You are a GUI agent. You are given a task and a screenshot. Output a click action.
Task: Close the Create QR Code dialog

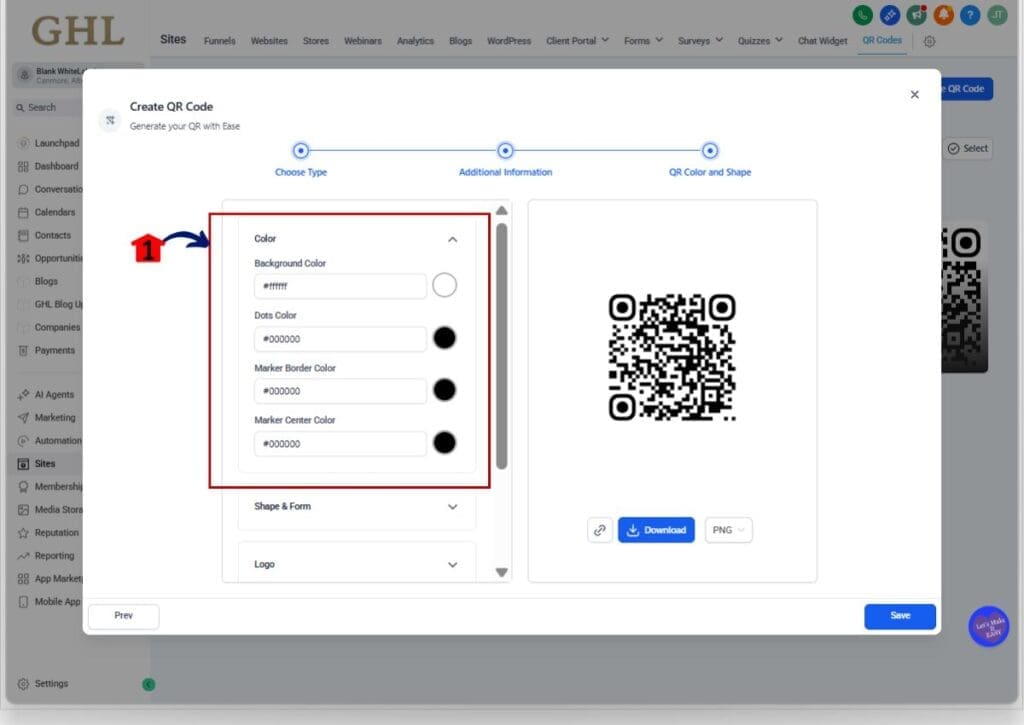[x=914, y=95]
